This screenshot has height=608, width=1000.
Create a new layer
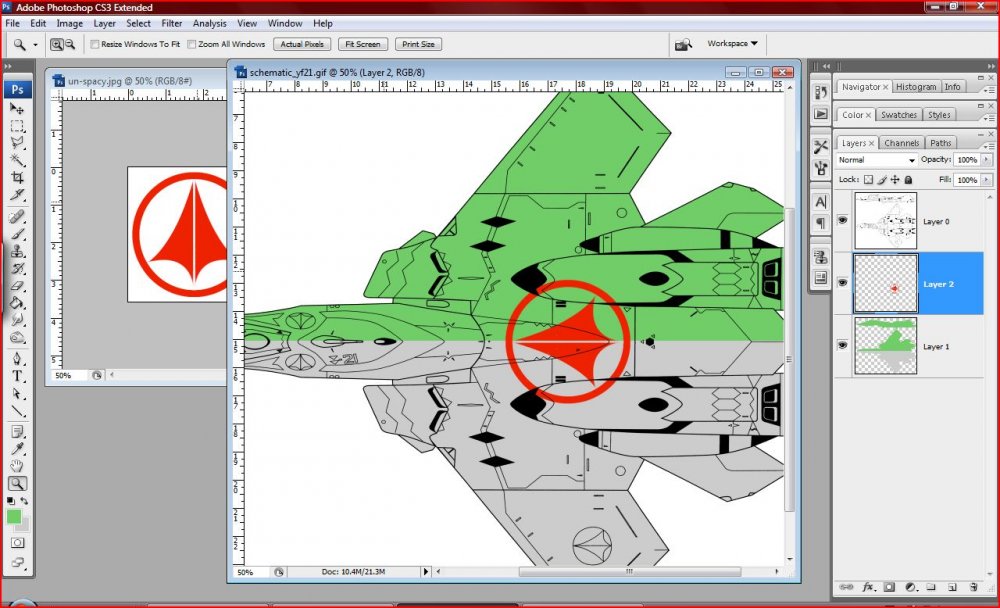(x=952, y=587)
